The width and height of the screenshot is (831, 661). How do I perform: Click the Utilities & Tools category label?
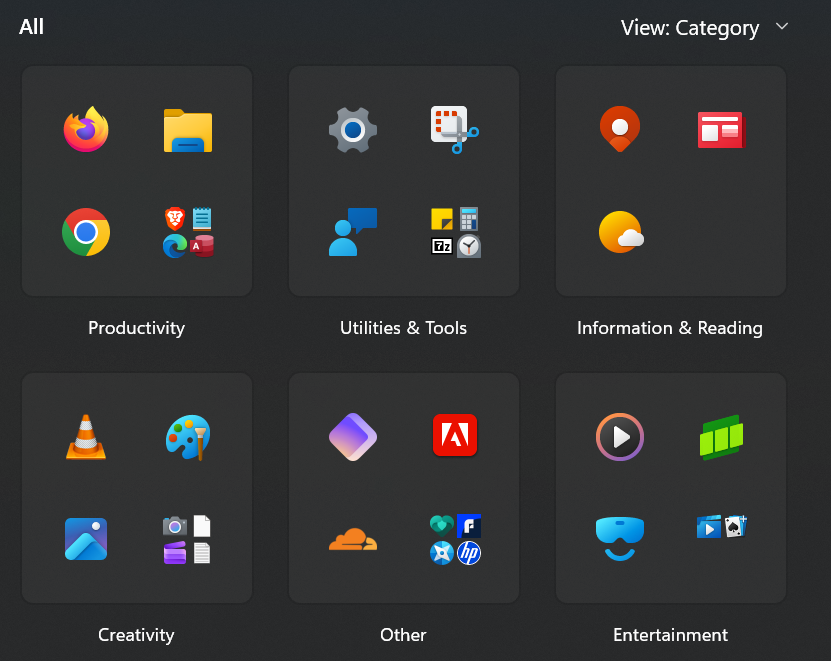coord(403,328)
